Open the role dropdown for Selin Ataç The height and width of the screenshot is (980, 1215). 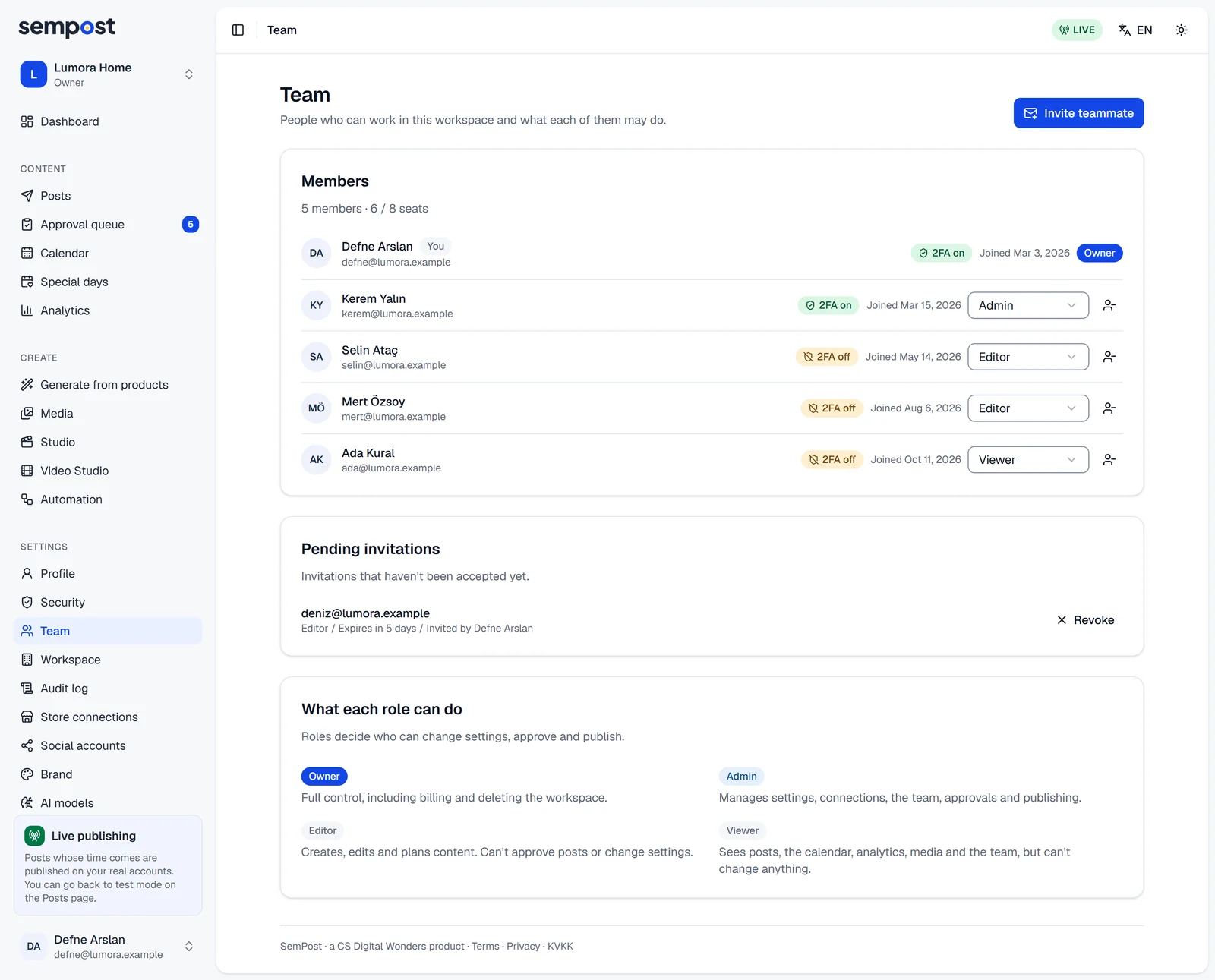pos(1028,357)
